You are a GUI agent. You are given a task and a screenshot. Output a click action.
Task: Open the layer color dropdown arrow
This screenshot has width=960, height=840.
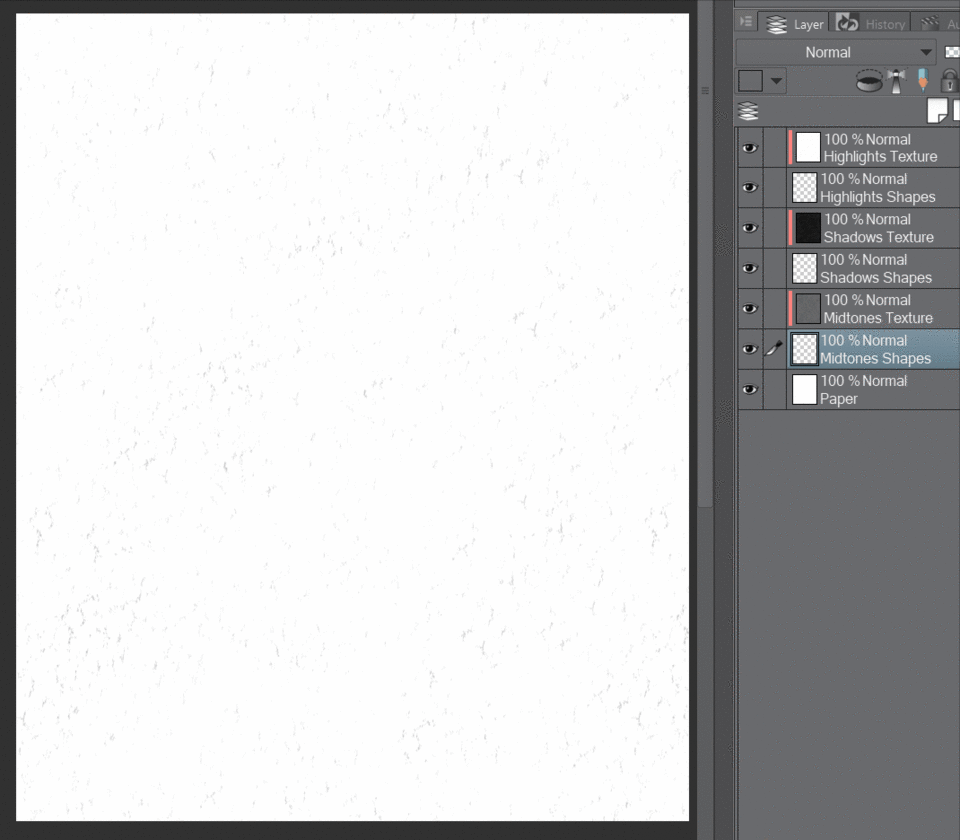(x=777, y=80)
